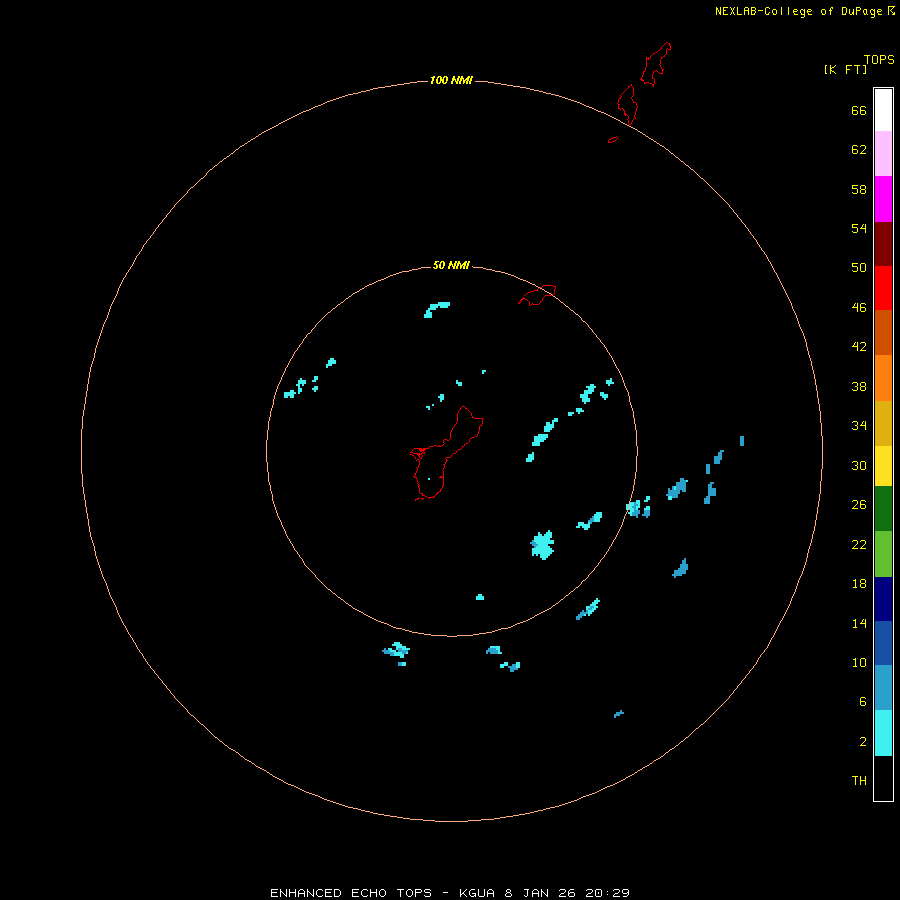The height and width of the screenshot is (900, 900).
Task: Pick the cyan legend swatch
Action: point(883,732)
